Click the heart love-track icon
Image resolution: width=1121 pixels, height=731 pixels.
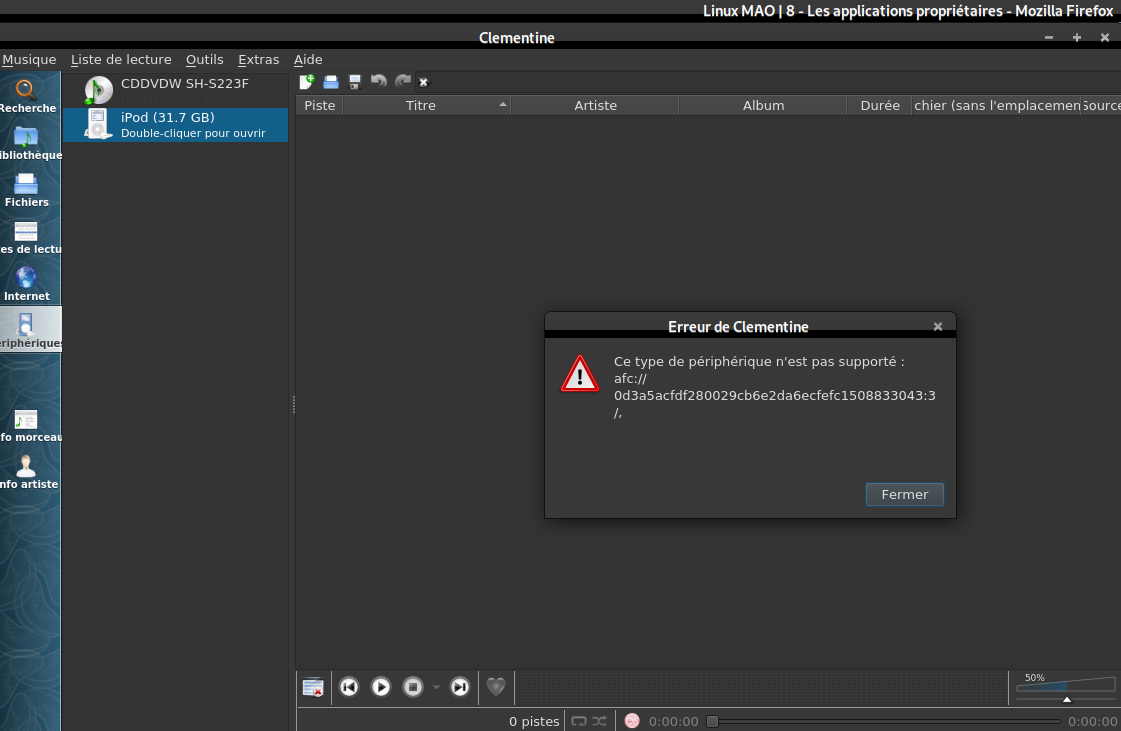tap(495, 687)
